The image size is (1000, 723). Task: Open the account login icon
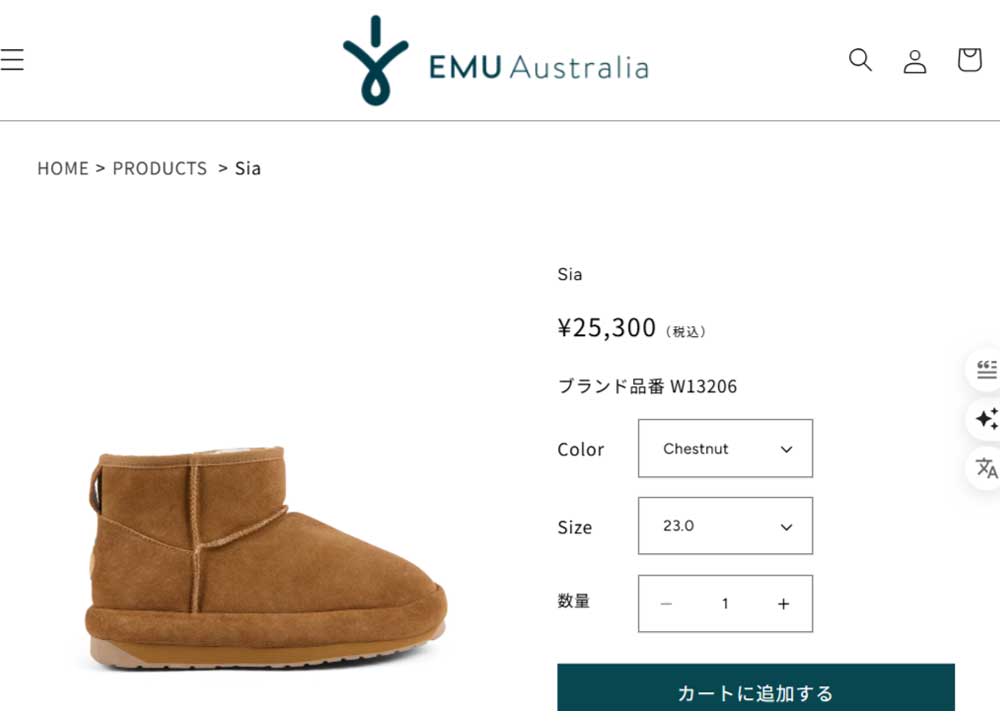click(x=915, y=61)
